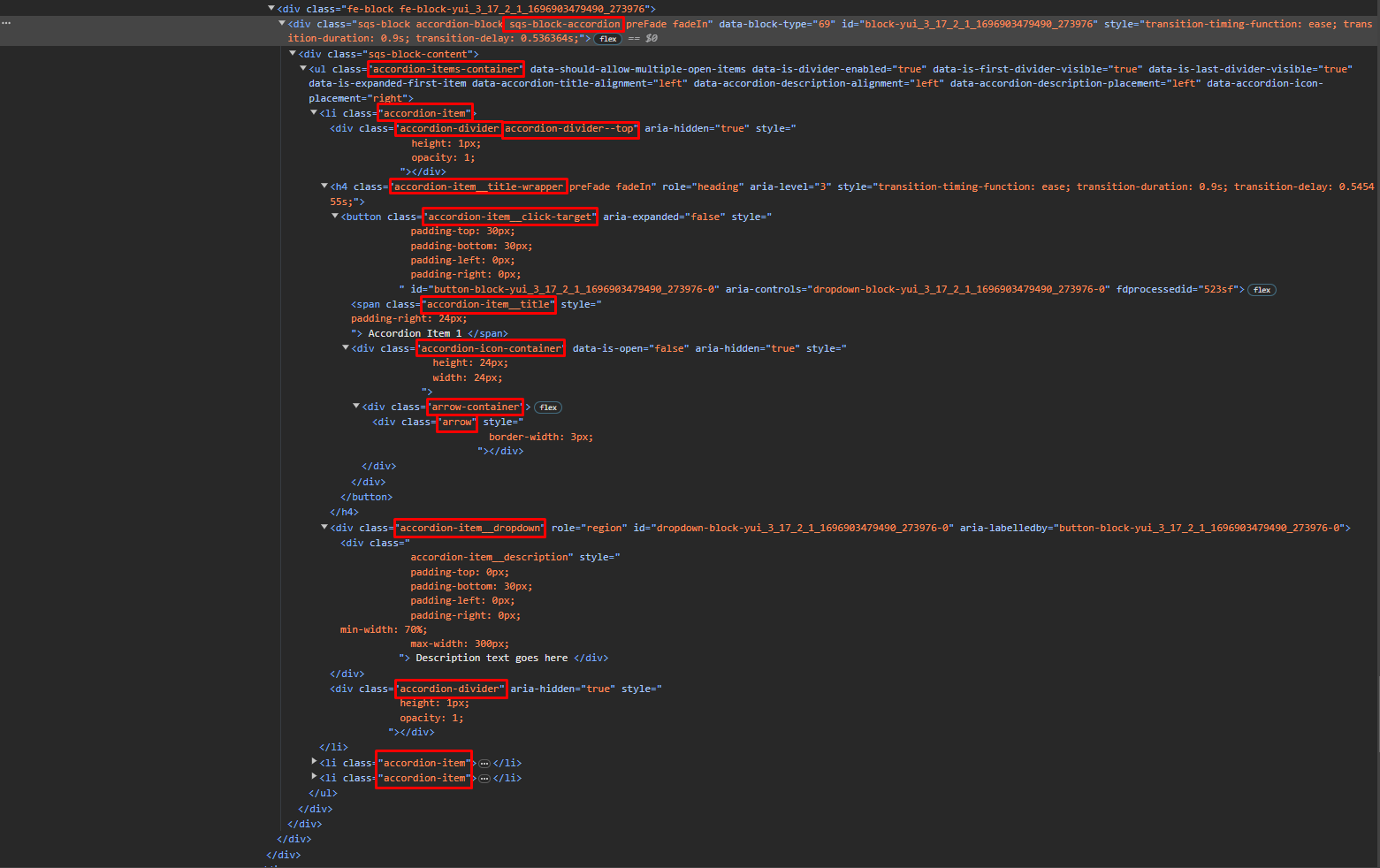
Task: Select the Description text goes here node
Action: click(492, 658)
